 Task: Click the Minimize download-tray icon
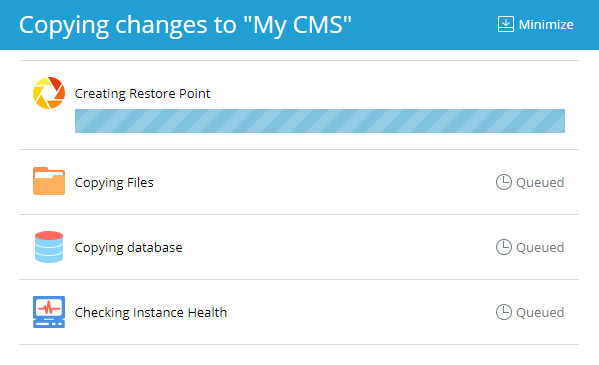[x=505, y=24]
